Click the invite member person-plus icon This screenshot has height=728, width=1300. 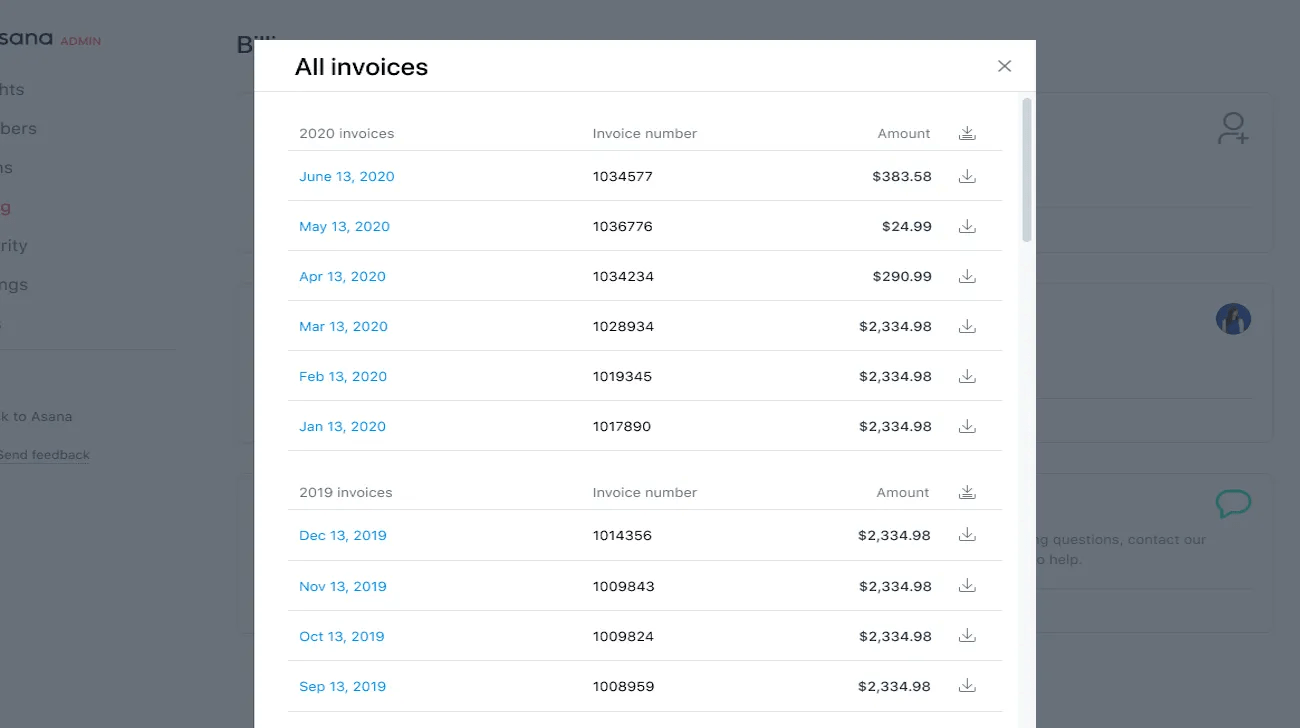click(x=1233, y=128)
